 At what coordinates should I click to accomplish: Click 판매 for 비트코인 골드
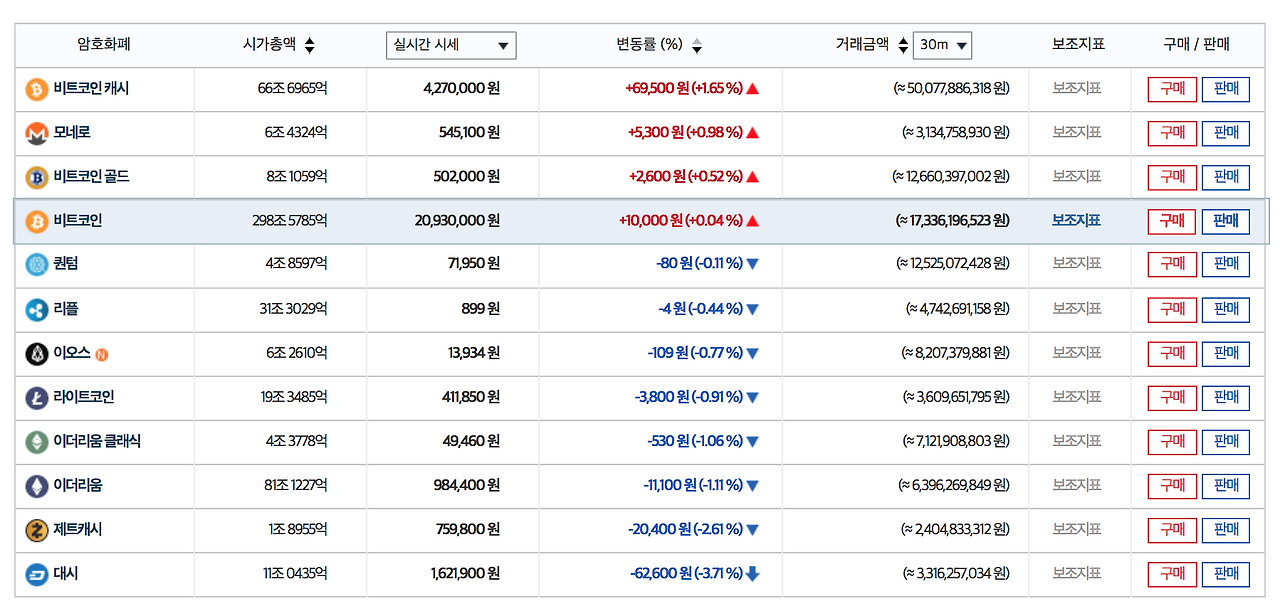(x=1226, y=177)
